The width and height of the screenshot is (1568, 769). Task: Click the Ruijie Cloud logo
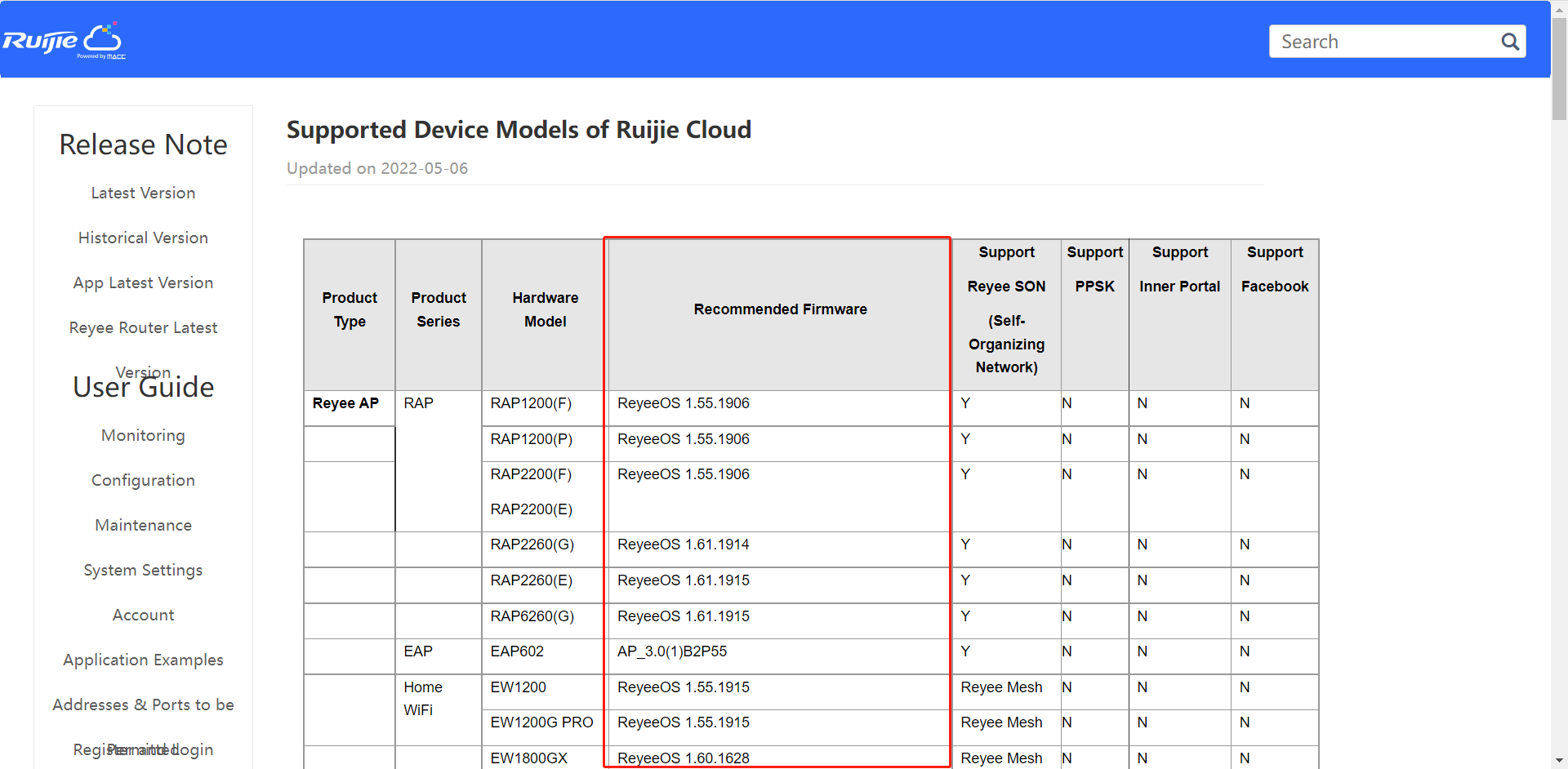point(64,41)
